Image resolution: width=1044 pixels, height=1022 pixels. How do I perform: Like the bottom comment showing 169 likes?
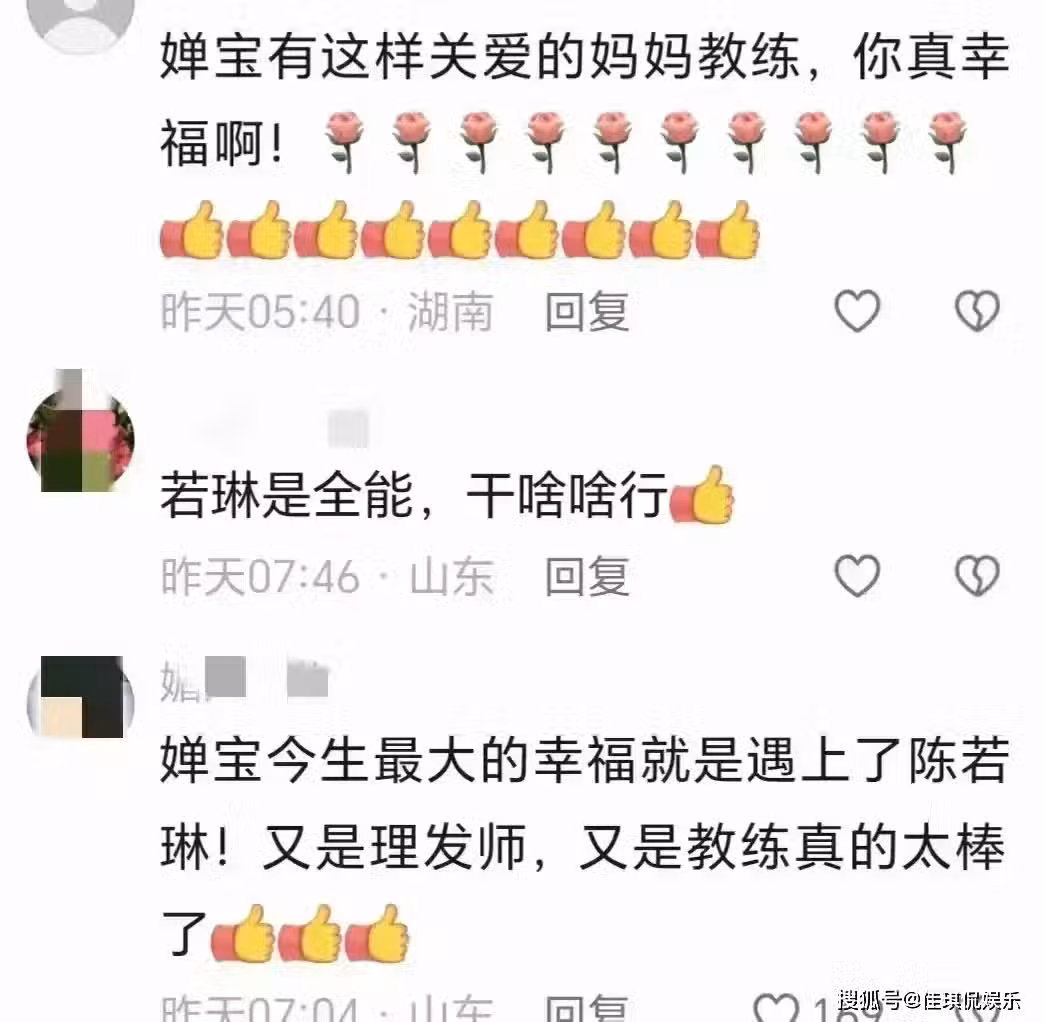[776, 1007]
